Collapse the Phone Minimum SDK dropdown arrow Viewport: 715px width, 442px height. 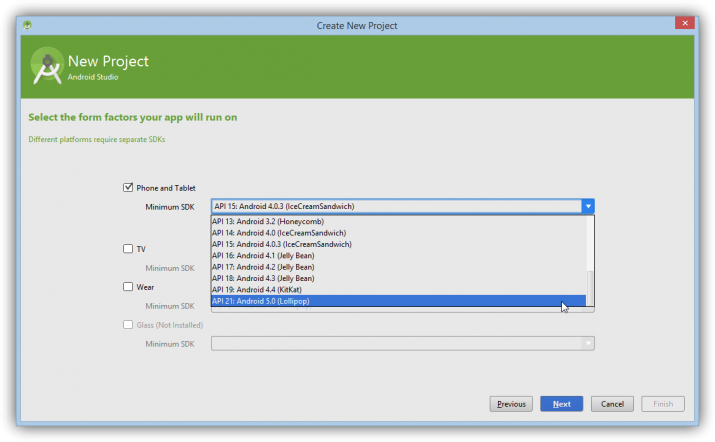click(x=588, y=206)
